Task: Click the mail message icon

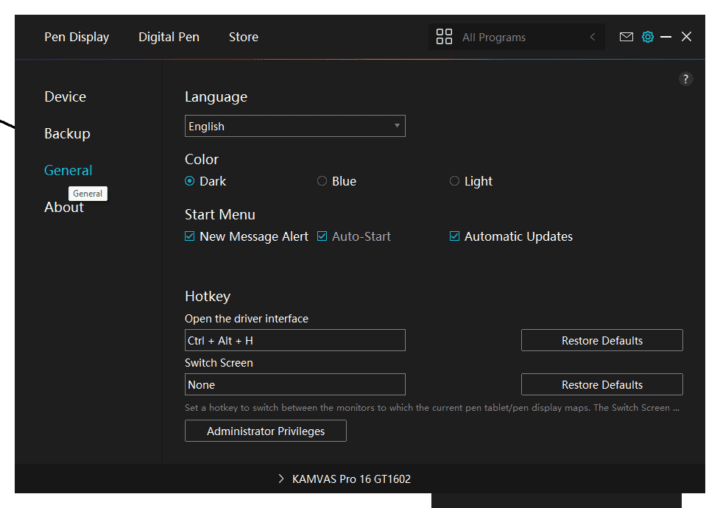Action: pos(626,37)
